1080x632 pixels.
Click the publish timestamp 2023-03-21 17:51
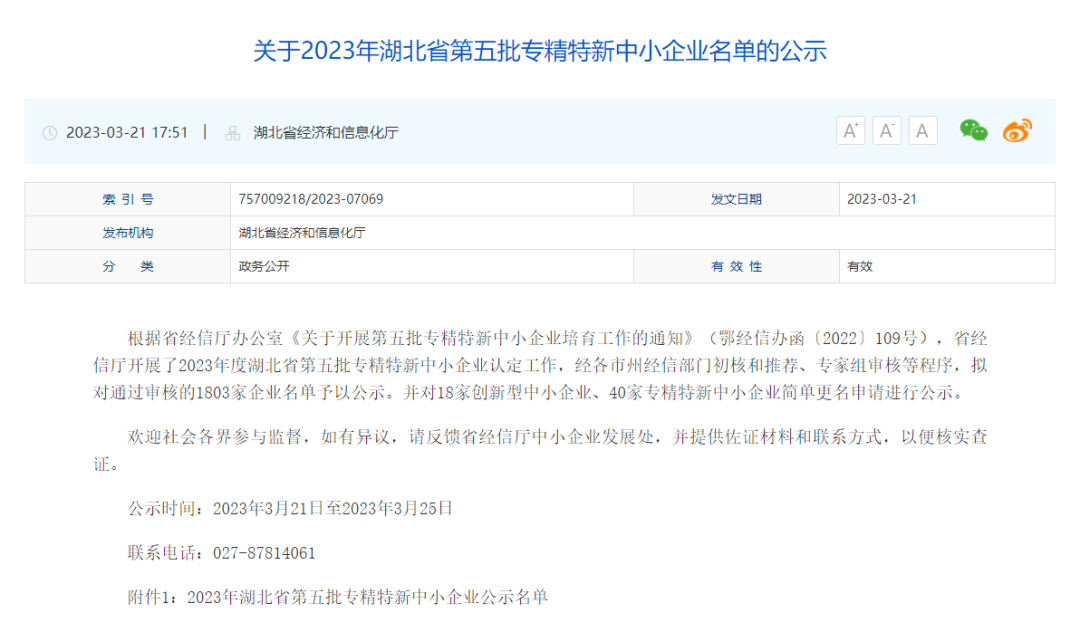click(127, 132)
